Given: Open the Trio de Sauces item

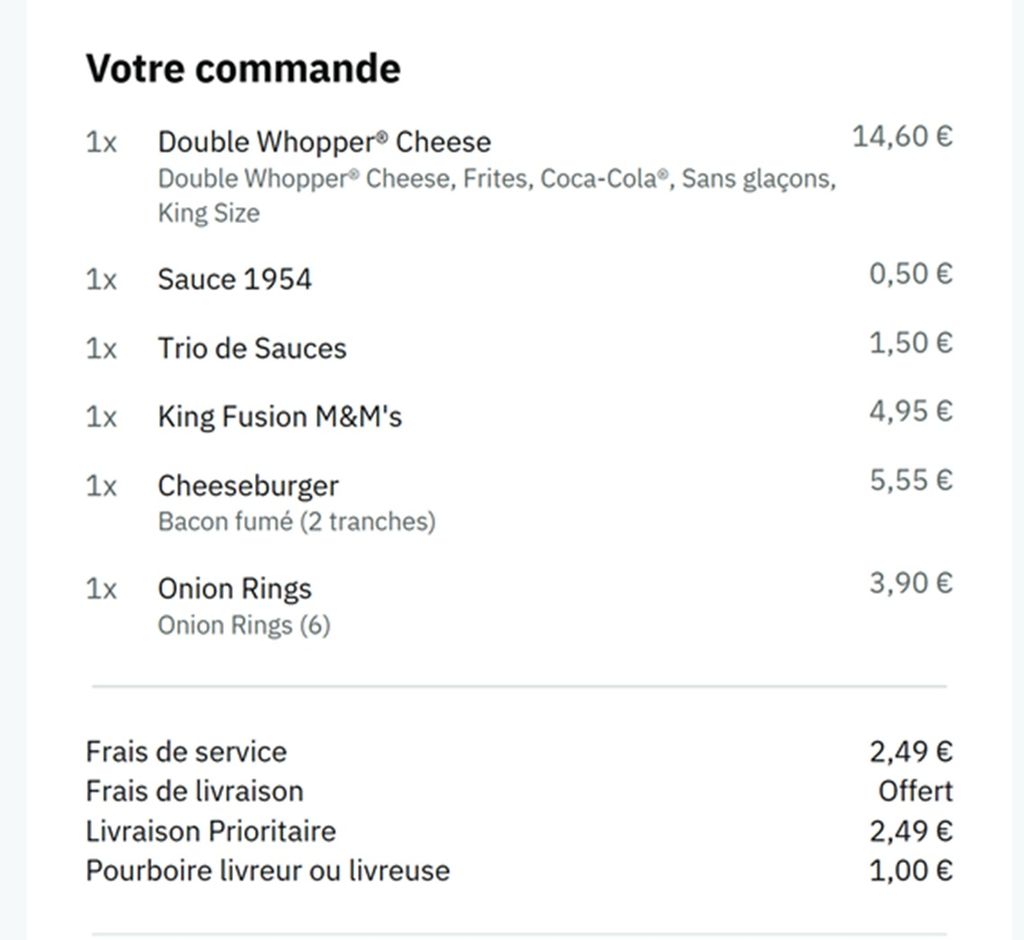Looking at the screenshot, I should click(252, 348).
